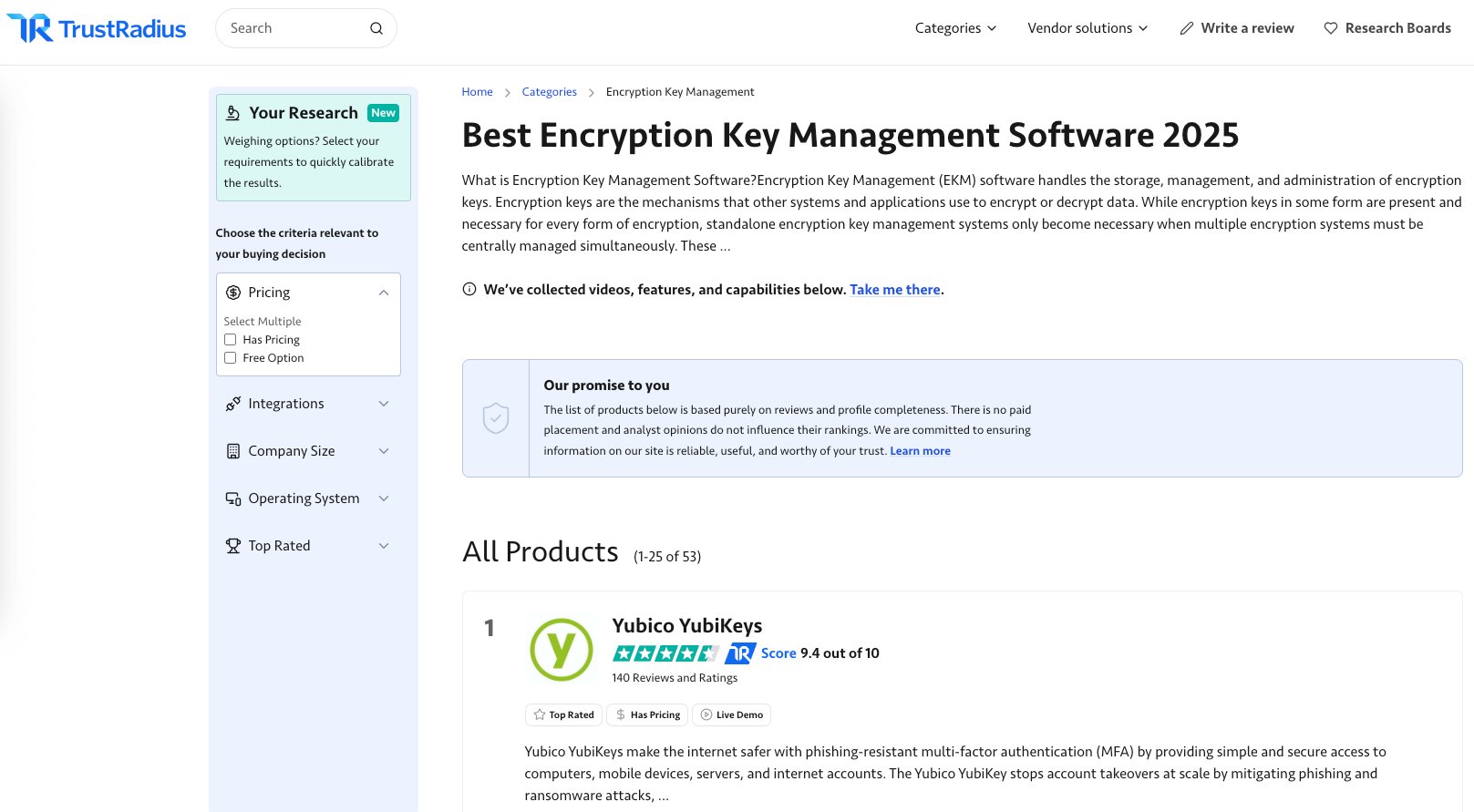
Task: Click the Live Demo badge button
Action: 731,715
